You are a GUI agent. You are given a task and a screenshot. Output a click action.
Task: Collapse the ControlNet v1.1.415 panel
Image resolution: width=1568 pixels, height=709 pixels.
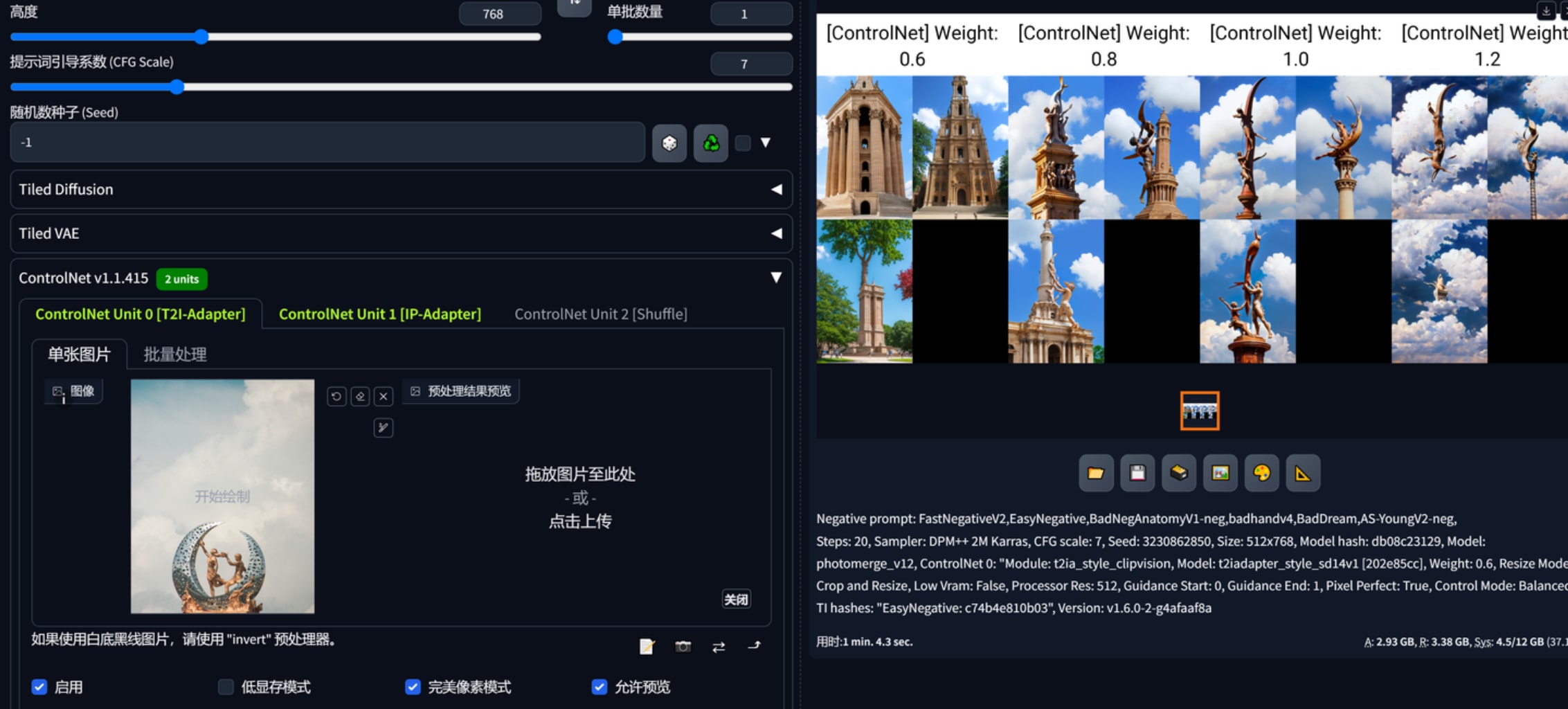pyautogui.click(x=776, y=278)
